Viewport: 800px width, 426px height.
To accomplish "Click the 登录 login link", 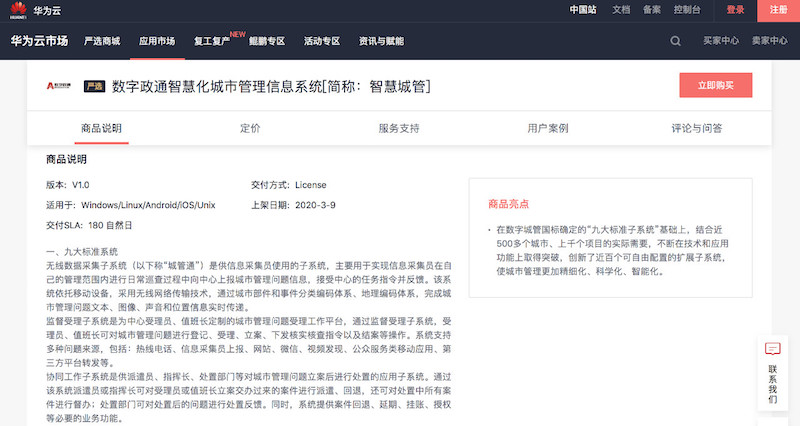I will tap(735, 9).
